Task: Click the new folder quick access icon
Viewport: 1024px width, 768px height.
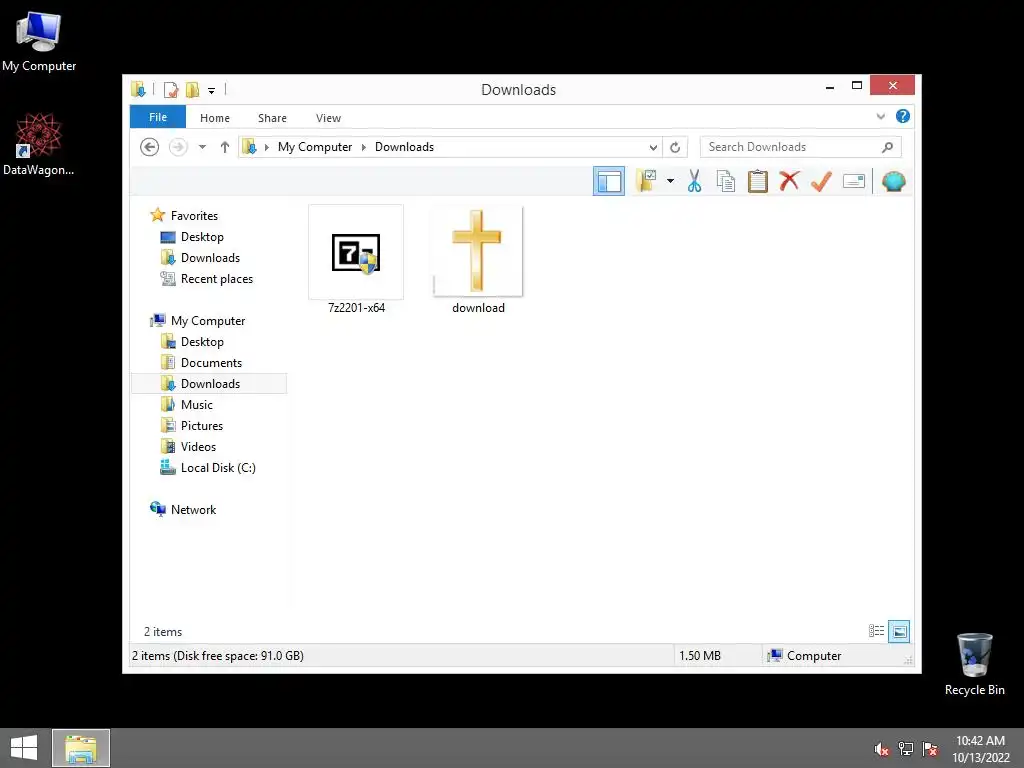Action: [x=192, y=89]
